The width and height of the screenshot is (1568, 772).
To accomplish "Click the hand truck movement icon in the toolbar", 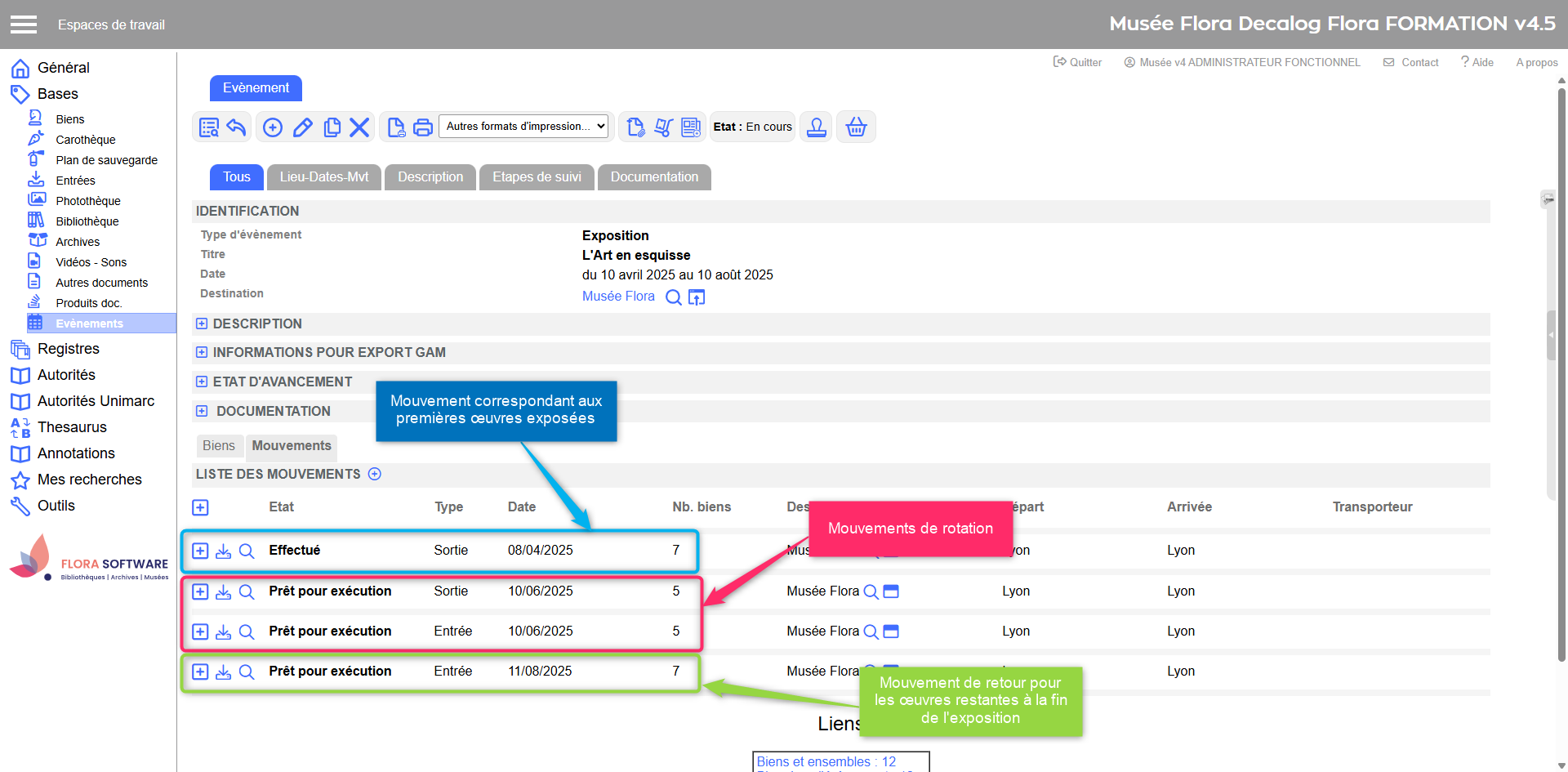I will point(663,127).
